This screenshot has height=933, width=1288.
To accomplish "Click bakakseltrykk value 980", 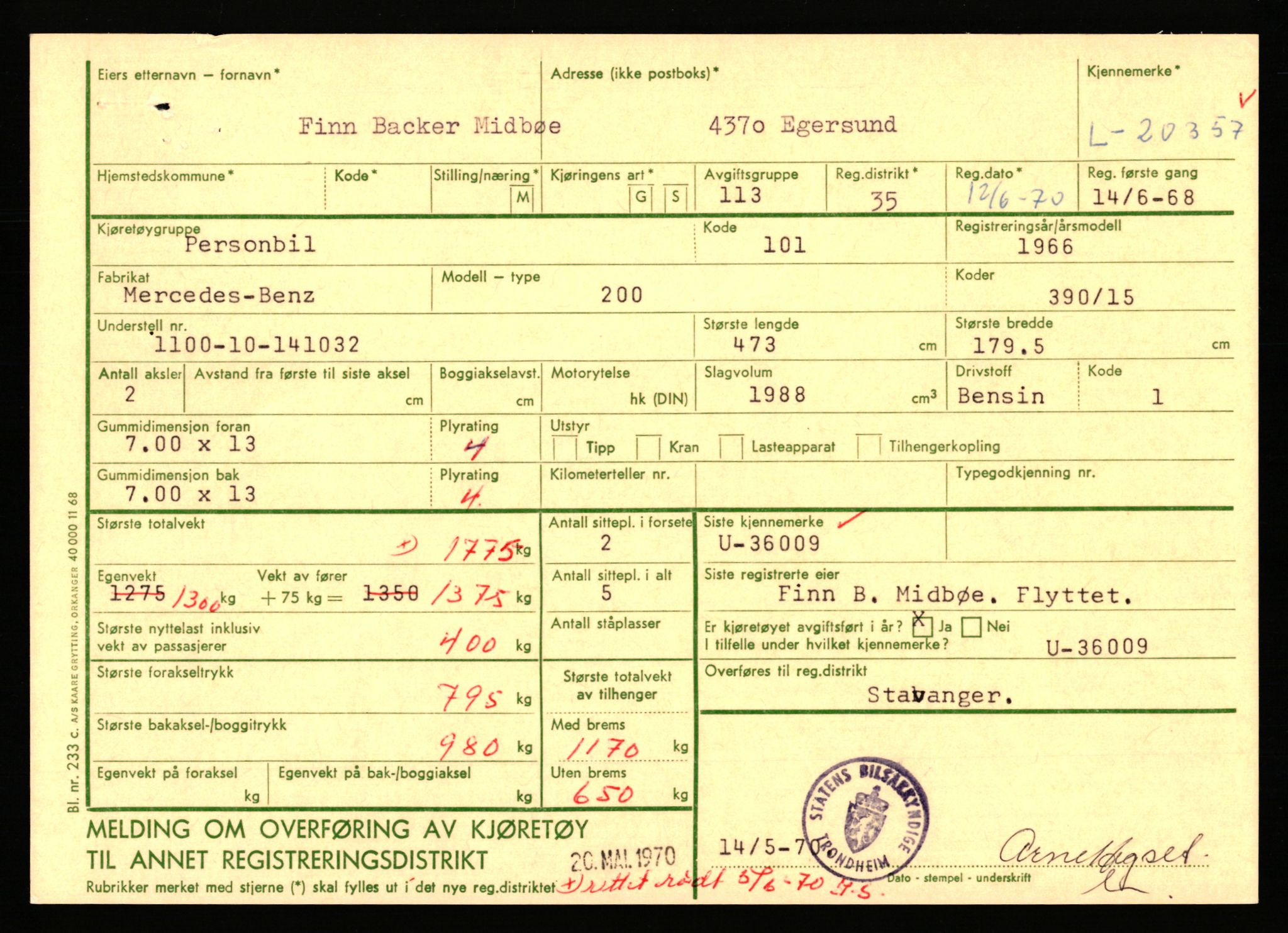I will pos(470,747).
